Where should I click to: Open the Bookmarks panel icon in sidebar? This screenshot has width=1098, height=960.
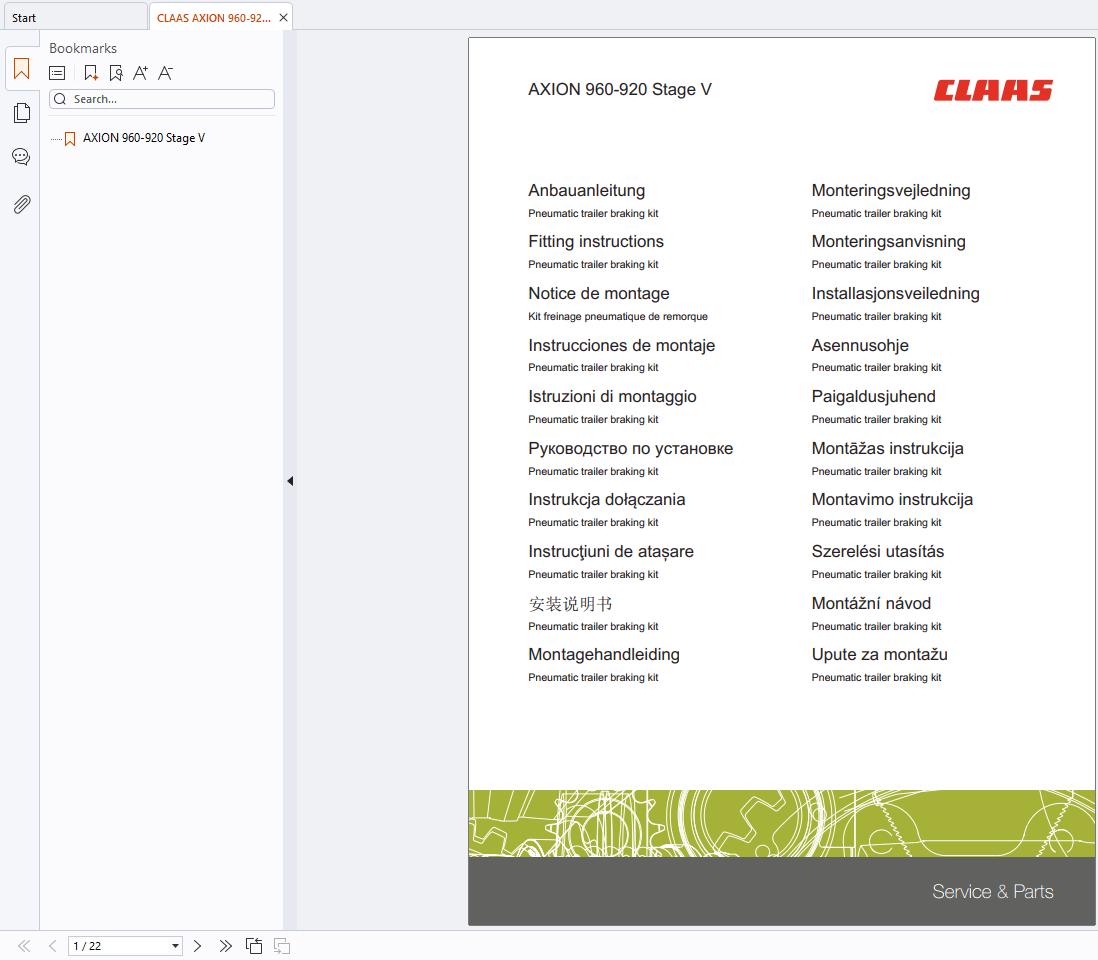point(22,69)
